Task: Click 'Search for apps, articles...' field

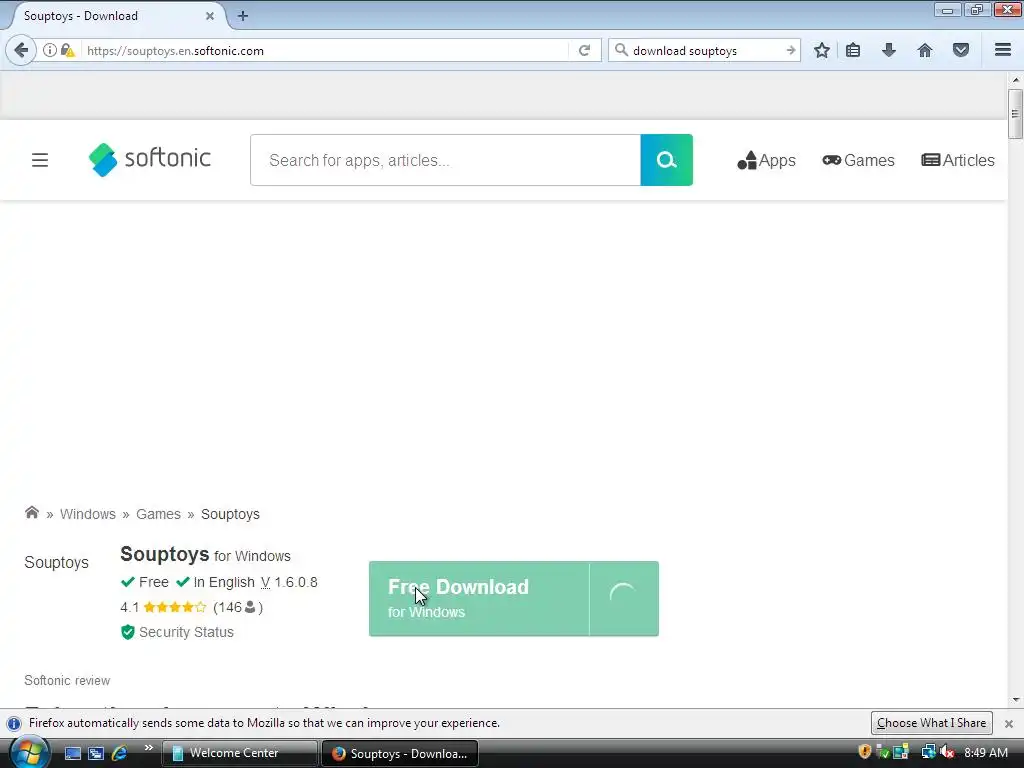Action: click(x=445, y=160)
